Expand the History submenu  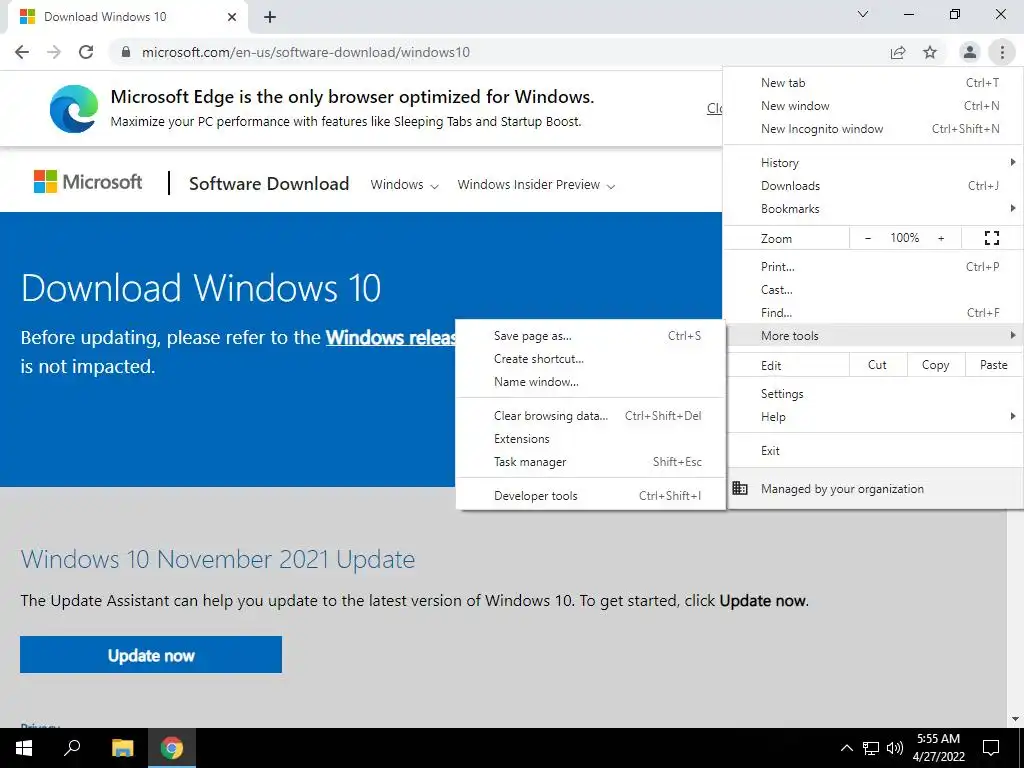point(873,163)
